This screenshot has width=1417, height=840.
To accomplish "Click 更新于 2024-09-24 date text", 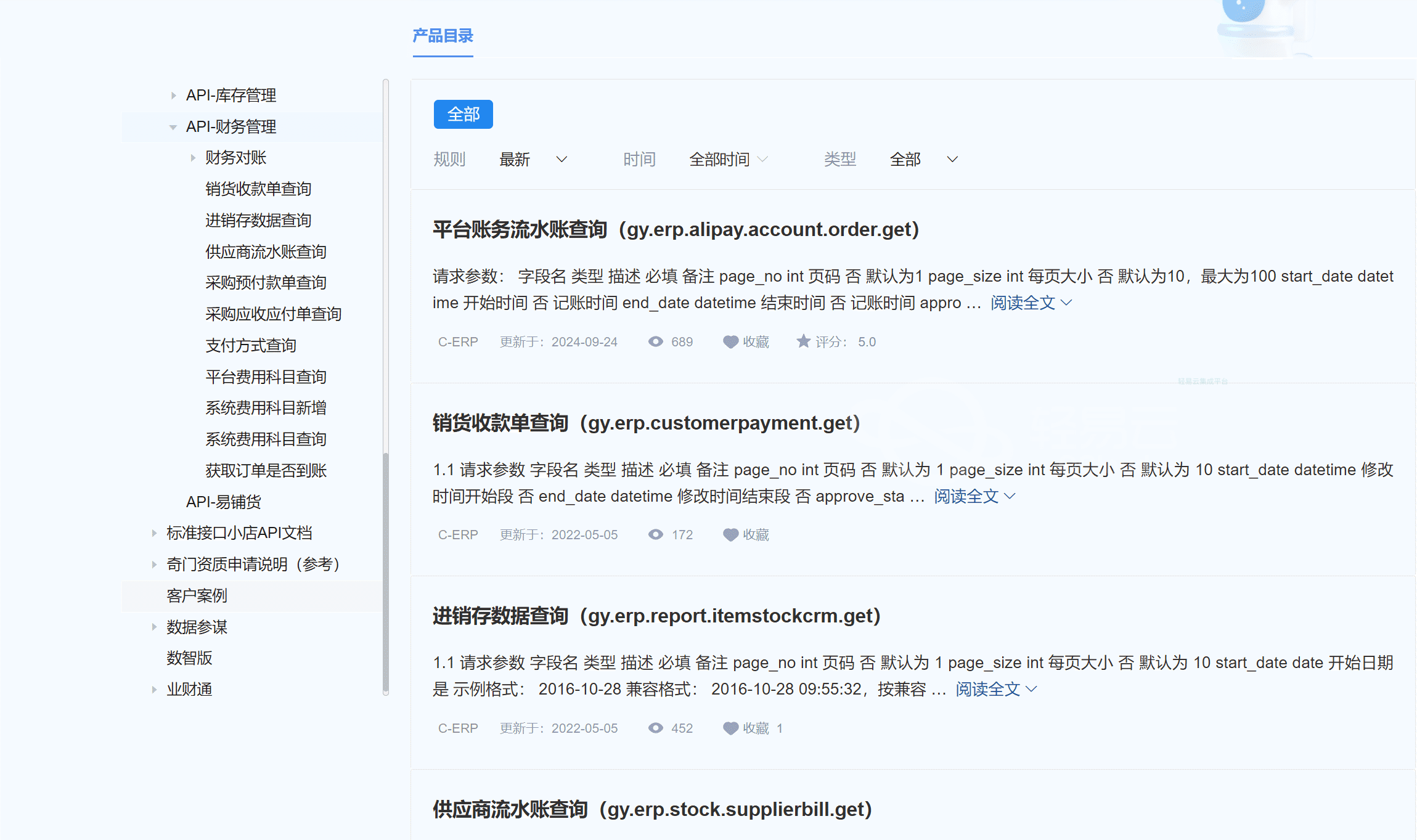I will pyautogui.click(x=558, y=342).
